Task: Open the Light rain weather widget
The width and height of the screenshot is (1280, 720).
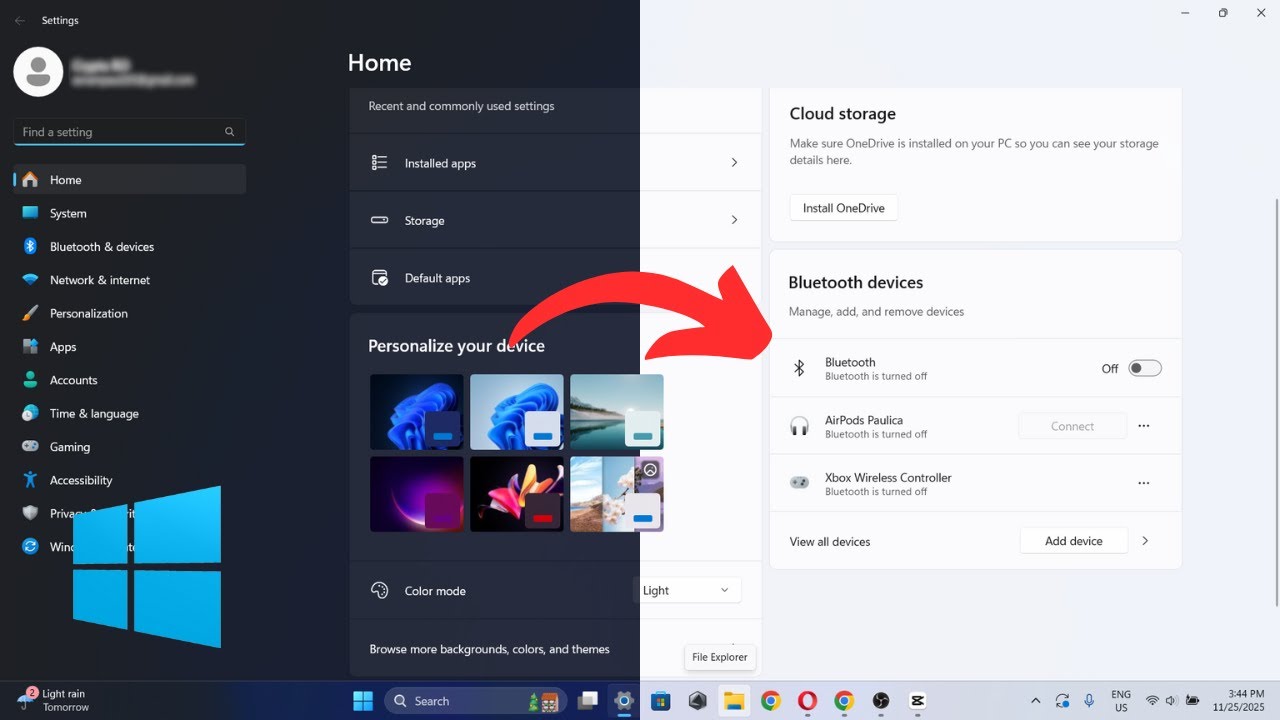Action: 55,700
